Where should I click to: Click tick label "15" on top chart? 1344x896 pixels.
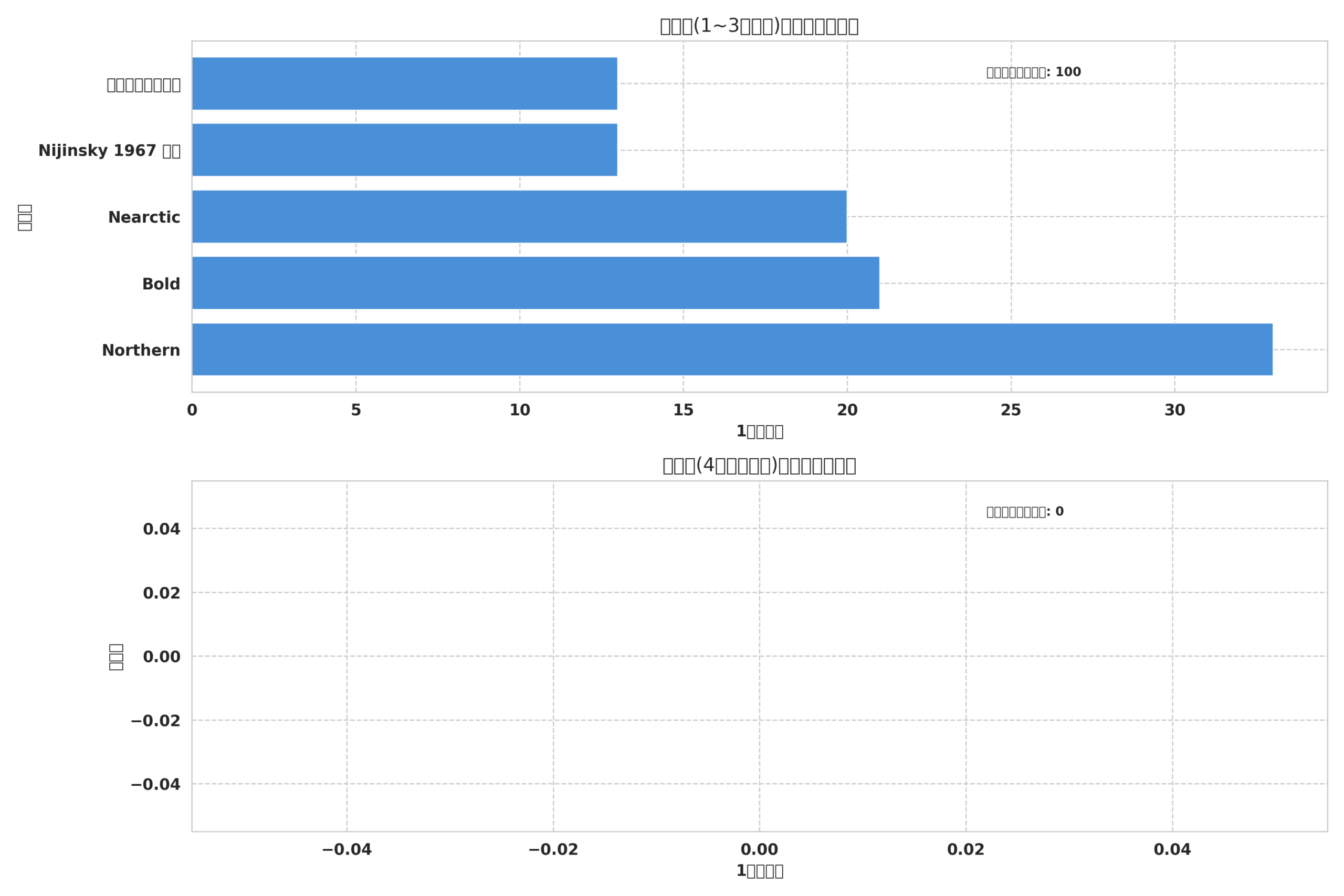684,410
